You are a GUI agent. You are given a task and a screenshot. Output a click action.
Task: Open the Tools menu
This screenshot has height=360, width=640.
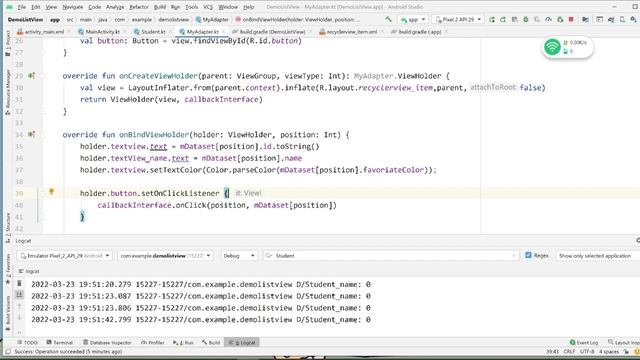(191, 7)
